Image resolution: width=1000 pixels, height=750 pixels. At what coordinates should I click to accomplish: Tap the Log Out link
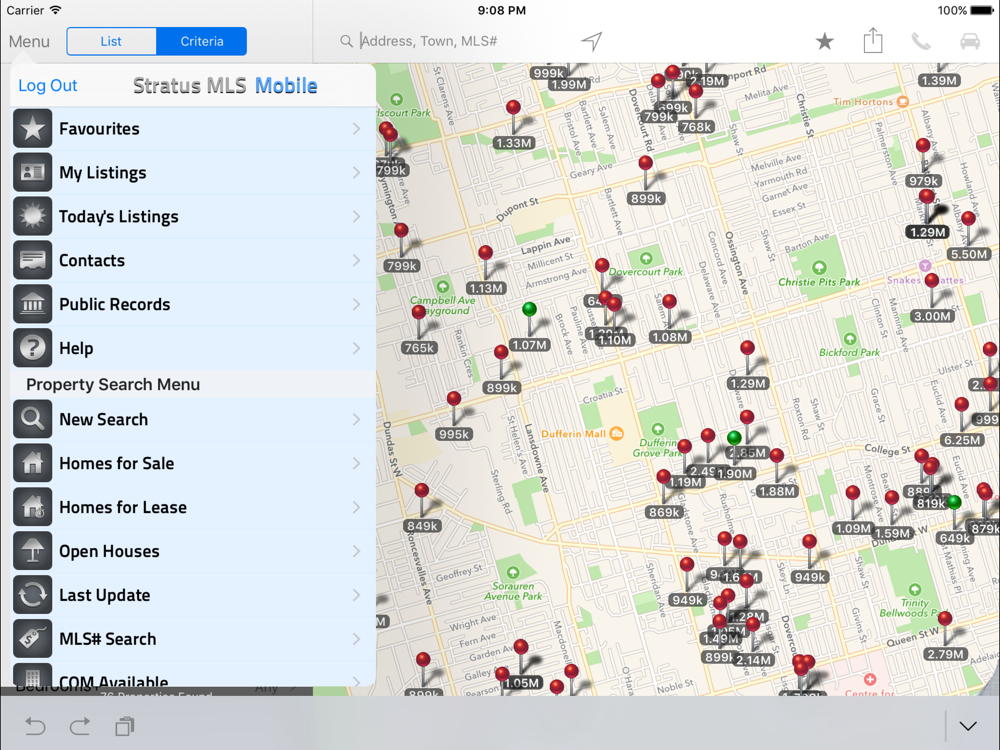click(48, 85)
